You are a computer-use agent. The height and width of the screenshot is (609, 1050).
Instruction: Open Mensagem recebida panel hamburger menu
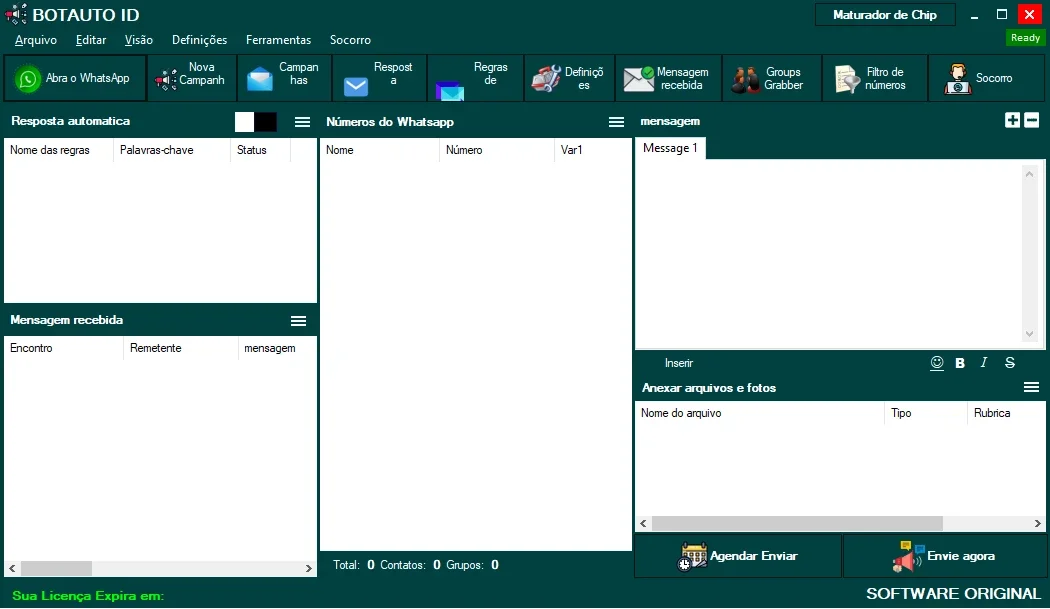click(299, 321)
